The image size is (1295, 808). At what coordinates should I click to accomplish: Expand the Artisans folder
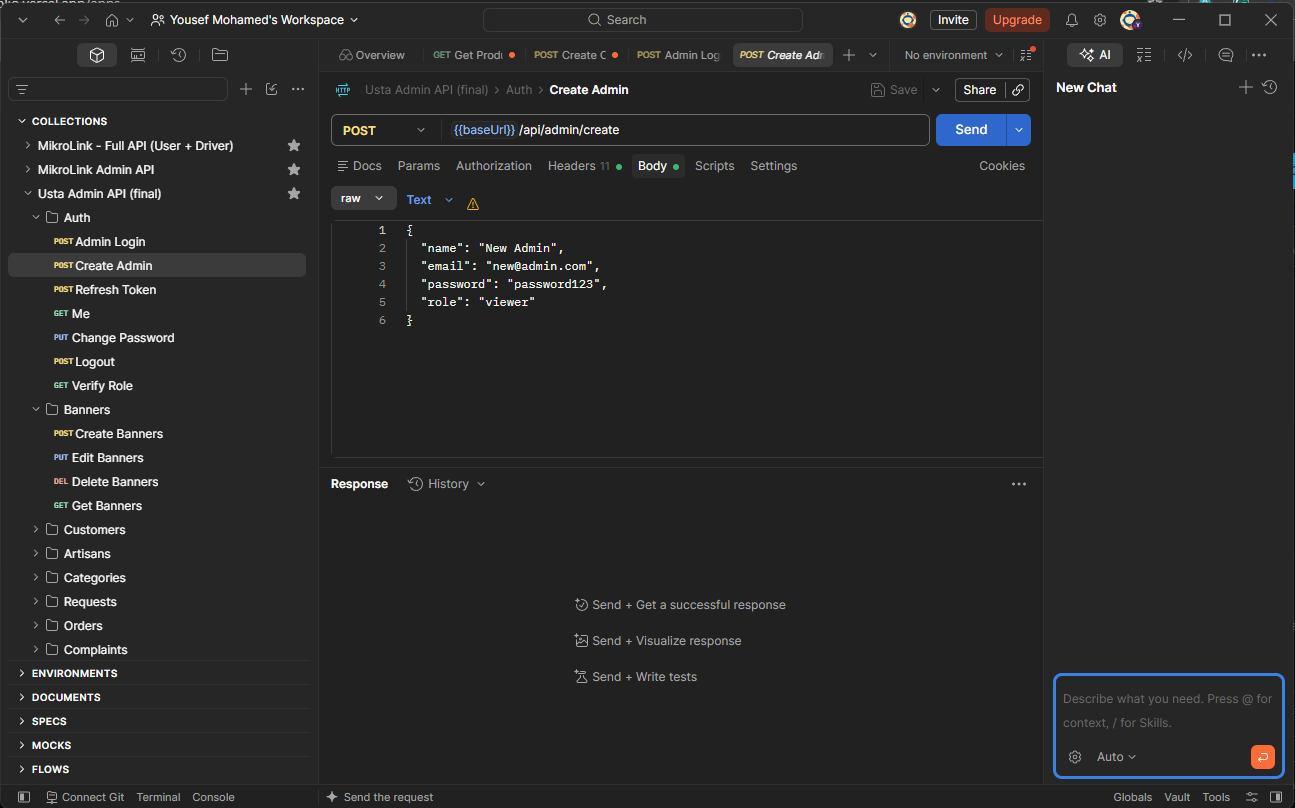37,553
